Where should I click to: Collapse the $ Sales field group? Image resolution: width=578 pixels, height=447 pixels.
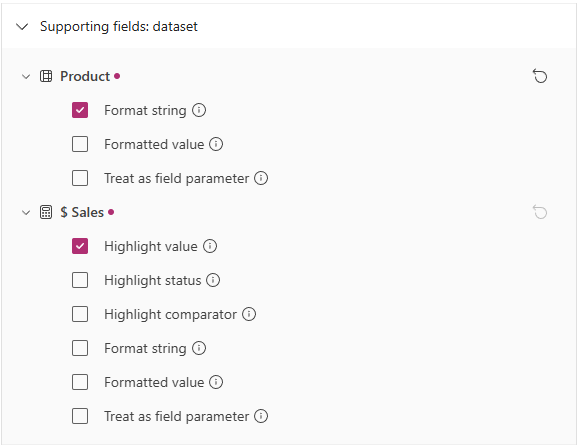pos(26,213)
